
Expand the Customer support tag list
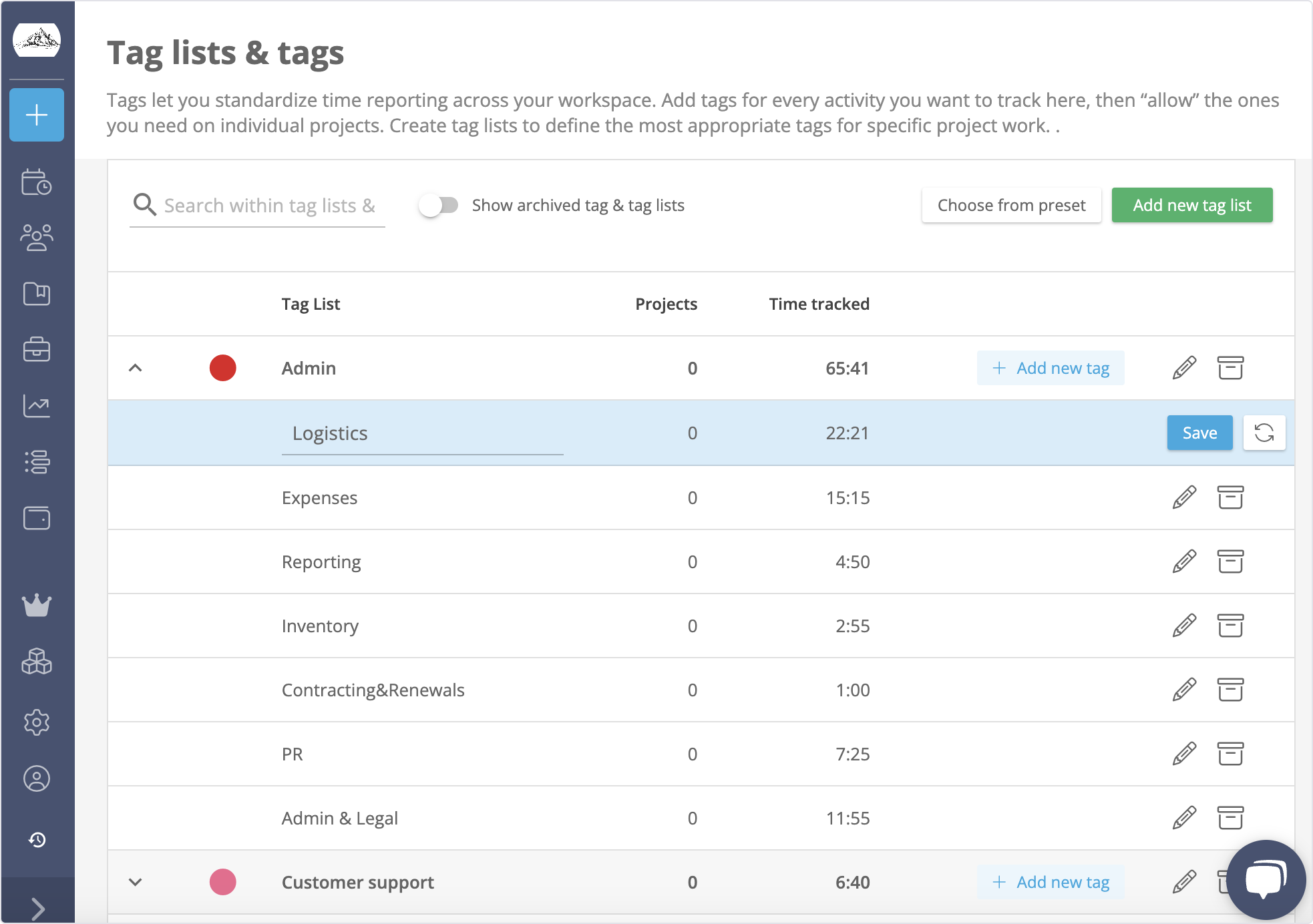(x=137, y=882)
